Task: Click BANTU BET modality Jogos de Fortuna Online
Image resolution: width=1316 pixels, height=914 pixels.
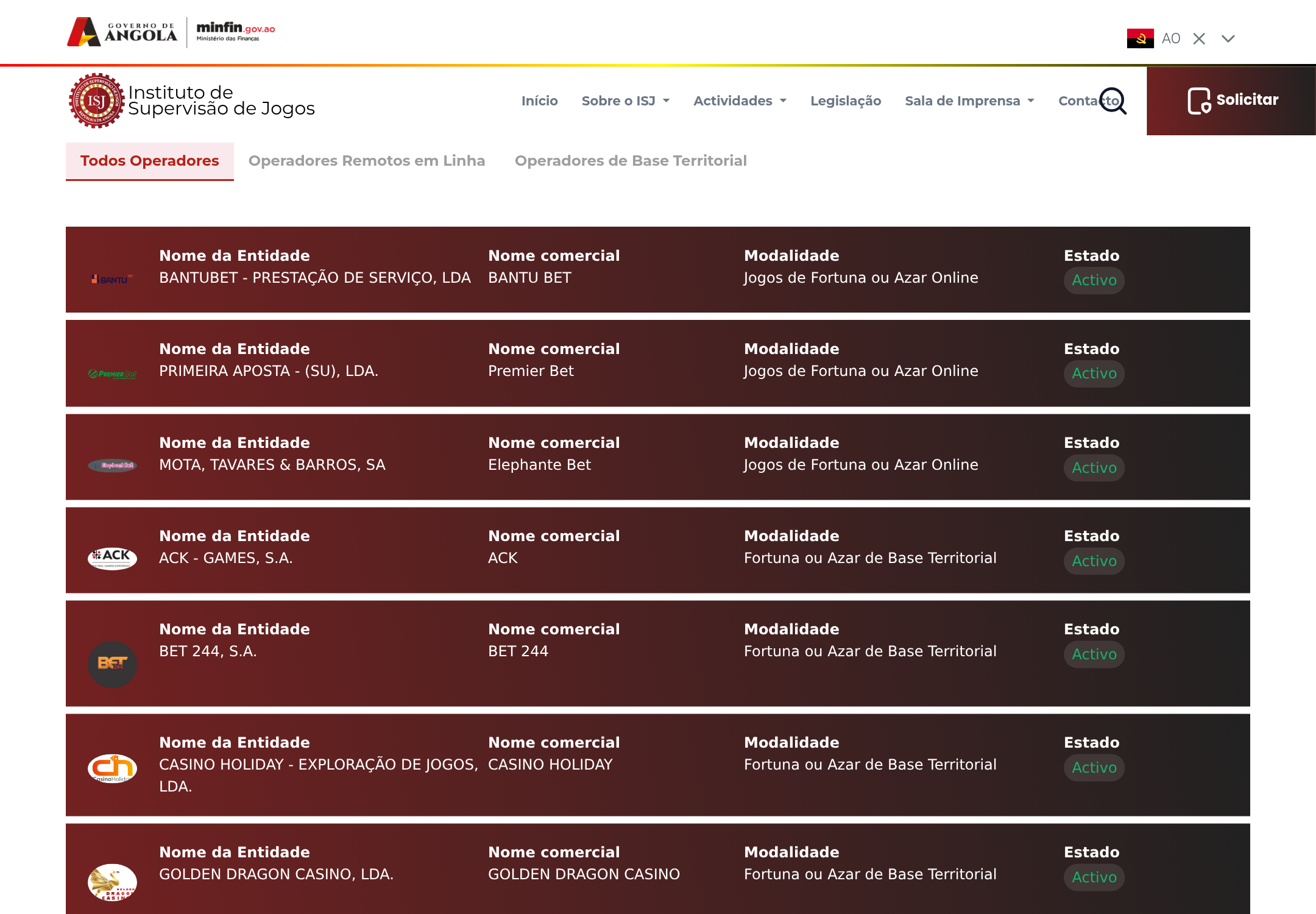Action: point(861,278)
